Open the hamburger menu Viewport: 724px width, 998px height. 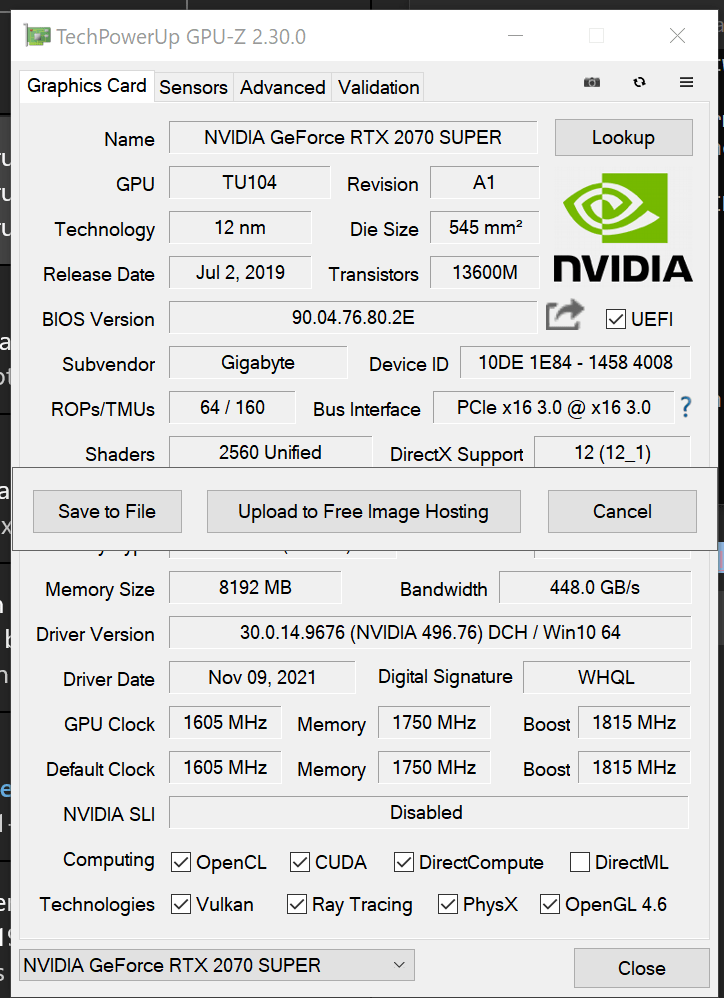tap(686, 83)
